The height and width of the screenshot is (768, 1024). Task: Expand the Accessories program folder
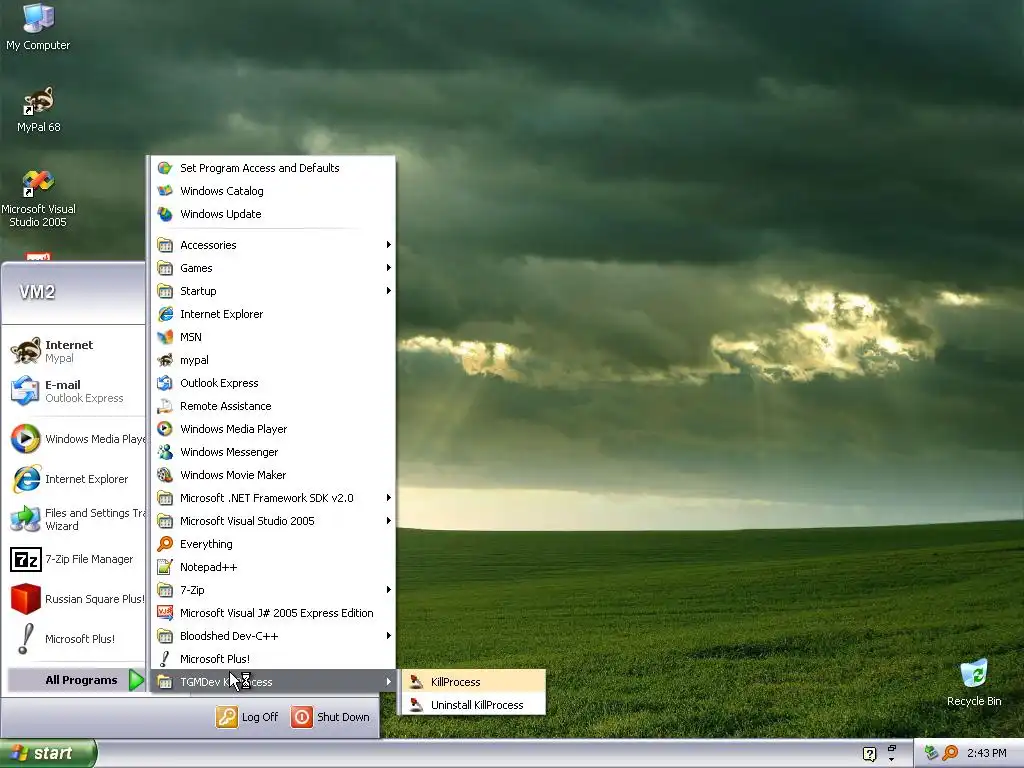coord(273,245)
